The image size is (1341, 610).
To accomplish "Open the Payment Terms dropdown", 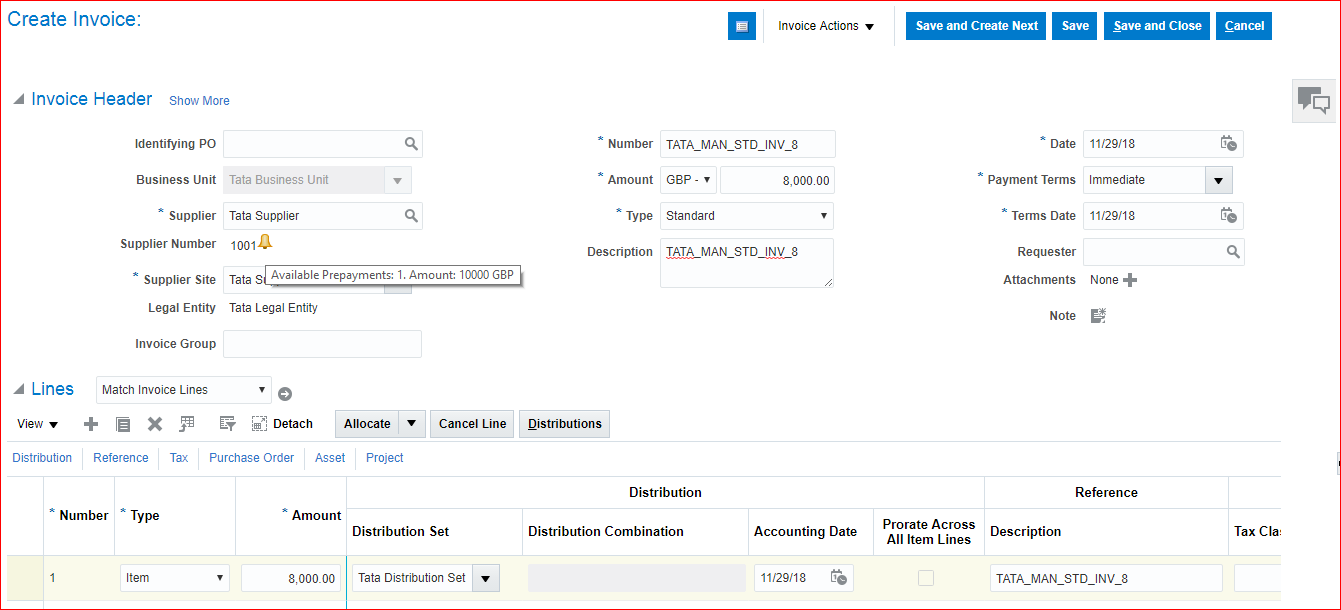I will pos(1218,180).
